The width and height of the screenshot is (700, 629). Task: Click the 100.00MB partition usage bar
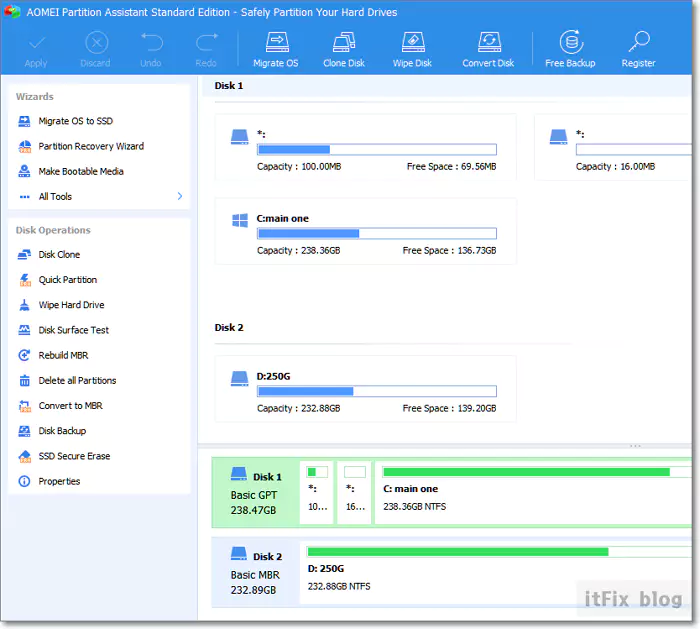pos(377,150)
